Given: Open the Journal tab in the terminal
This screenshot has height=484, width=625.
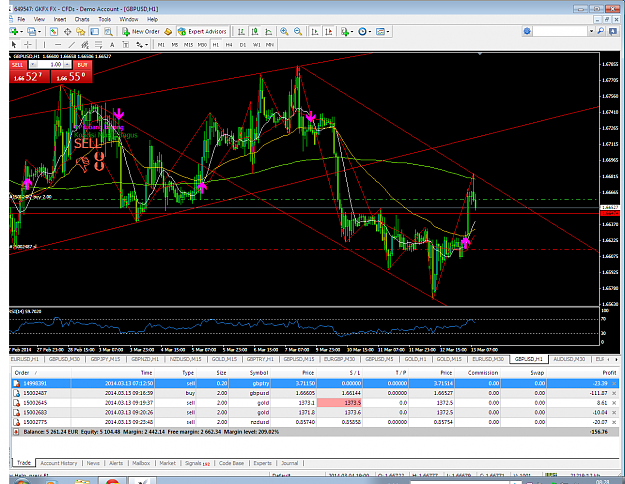Looking at the screenshot, I should click(289, 463).
